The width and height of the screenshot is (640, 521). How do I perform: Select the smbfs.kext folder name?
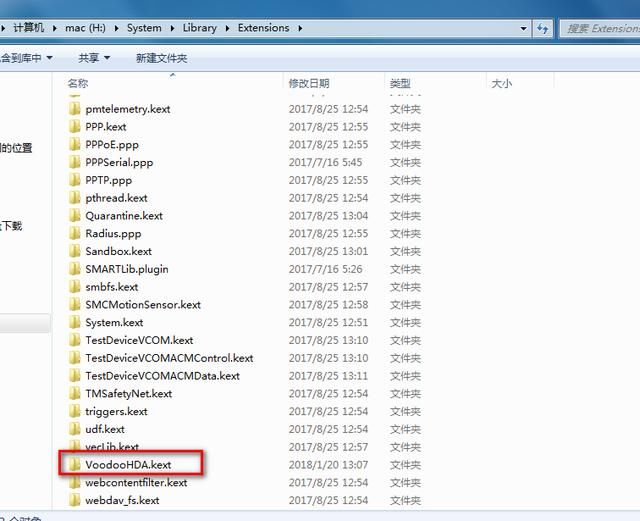point(111,288)
